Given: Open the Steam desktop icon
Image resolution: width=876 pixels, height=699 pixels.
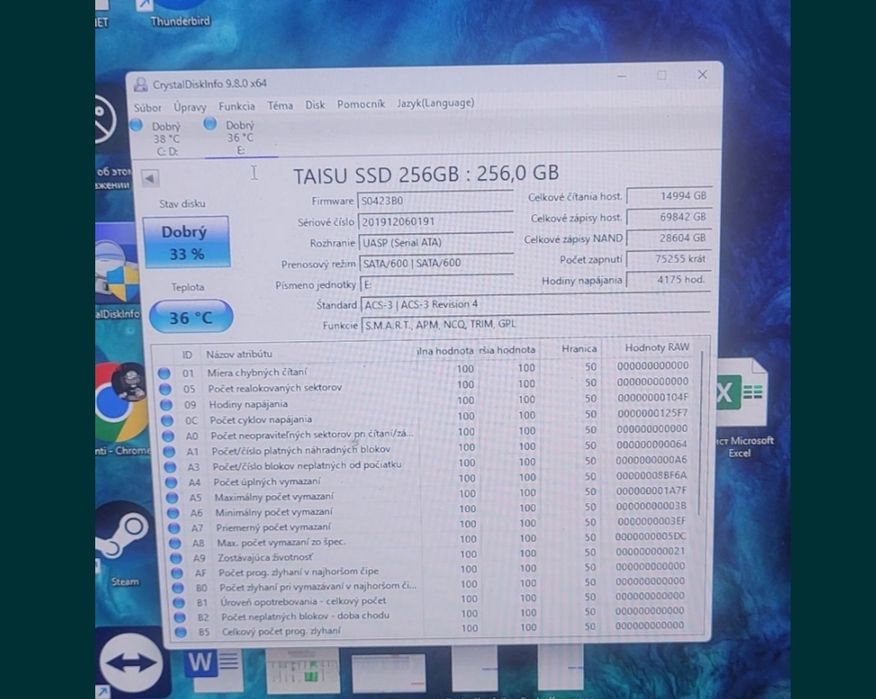Looking at the screenshot, I should click(x=123, y=542).
